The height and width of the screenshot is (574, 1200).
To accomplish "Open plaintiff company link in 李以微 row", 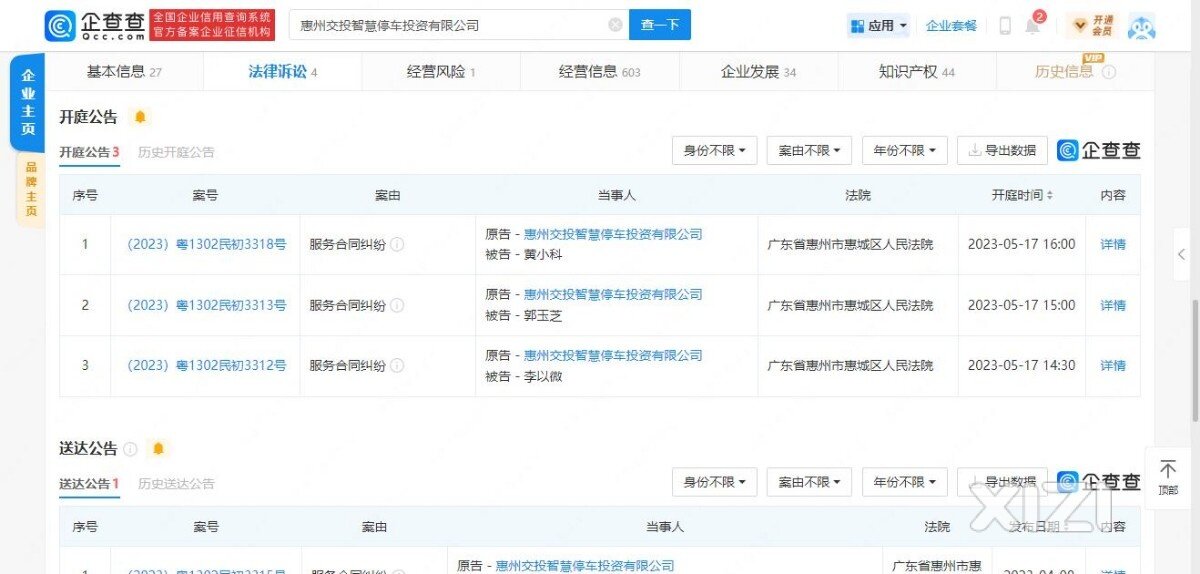I will (x=613, y=355).
